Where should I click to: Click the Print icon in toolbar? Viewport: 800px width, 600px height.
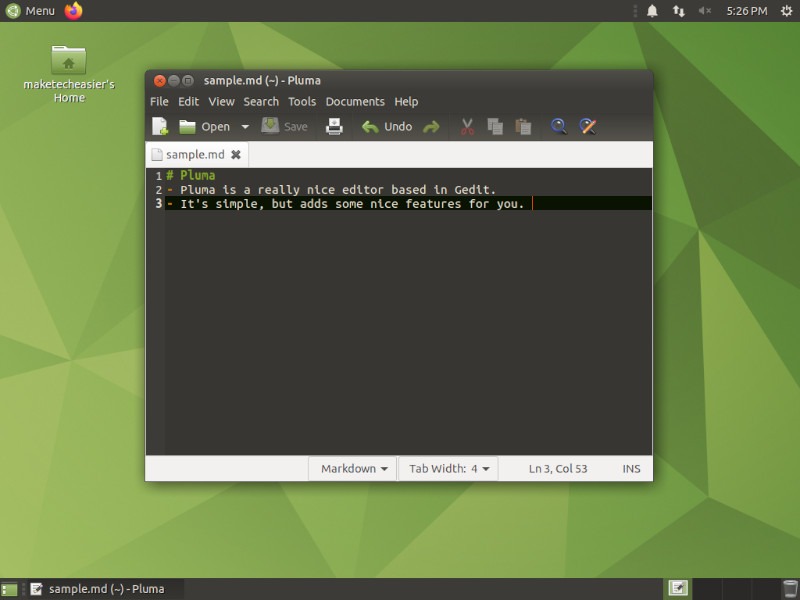point(334,127)
